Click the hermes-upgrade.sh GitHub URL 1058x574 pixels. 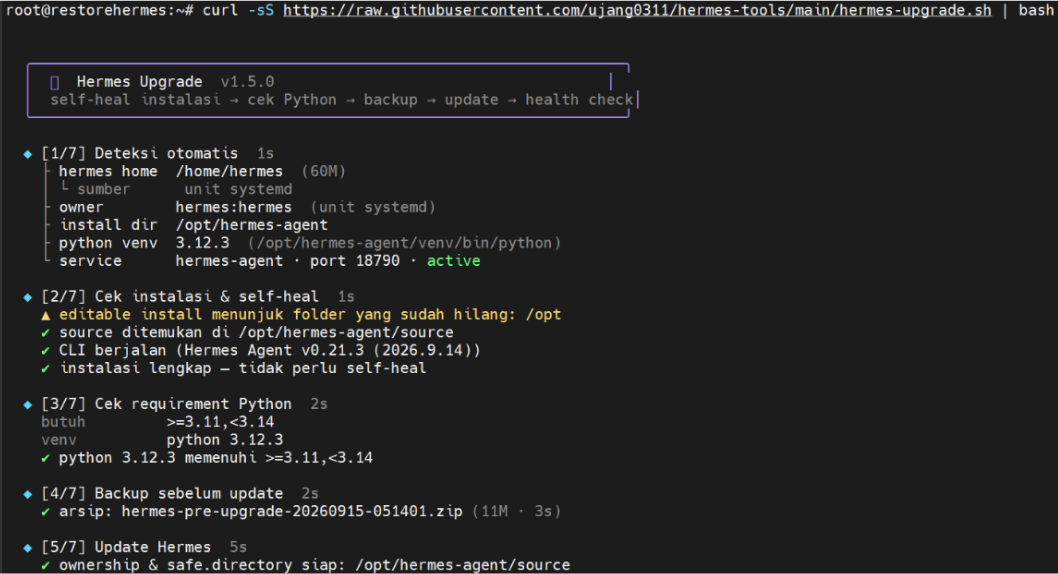click(637, 10)
